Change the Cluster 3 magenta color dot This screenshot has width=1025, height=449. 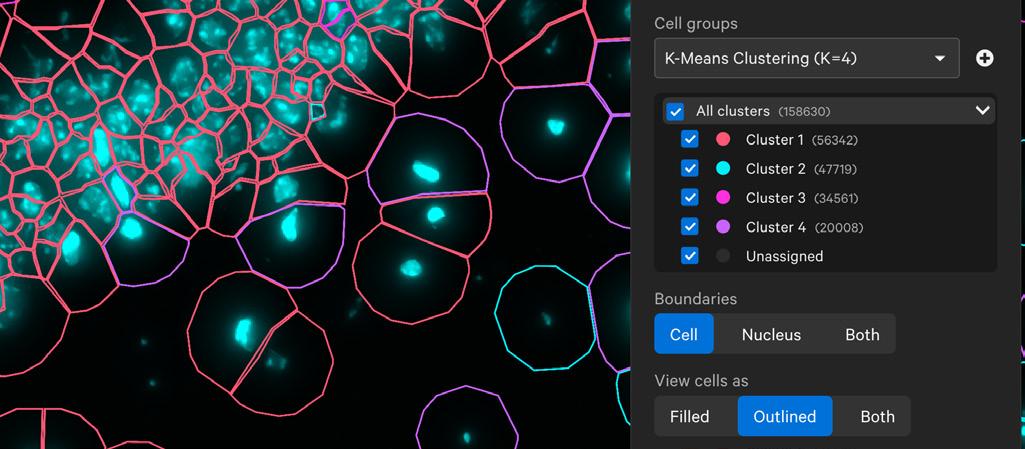point(723,198)
